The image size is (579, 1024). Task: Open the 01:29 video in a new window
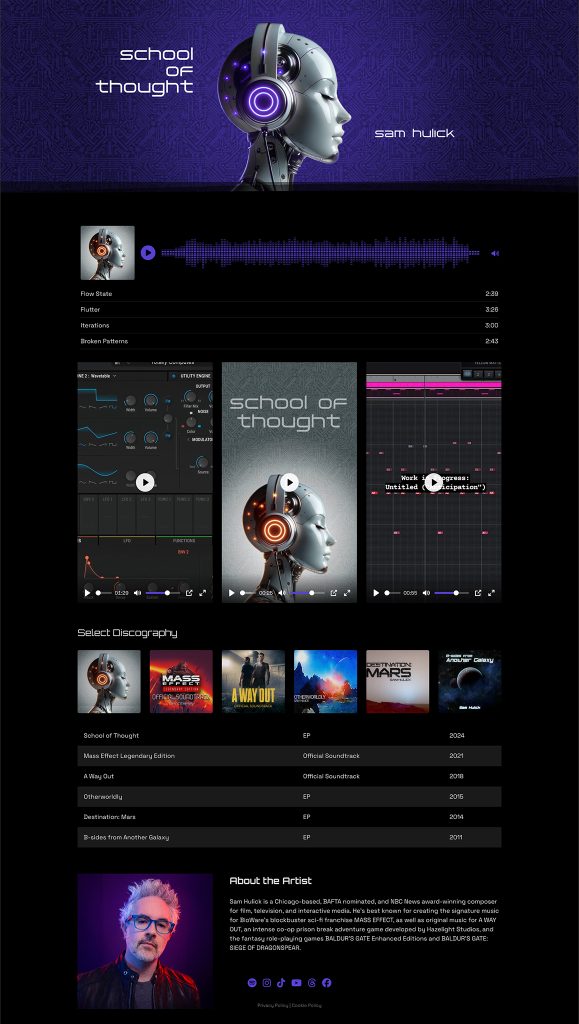pos(189,593)
